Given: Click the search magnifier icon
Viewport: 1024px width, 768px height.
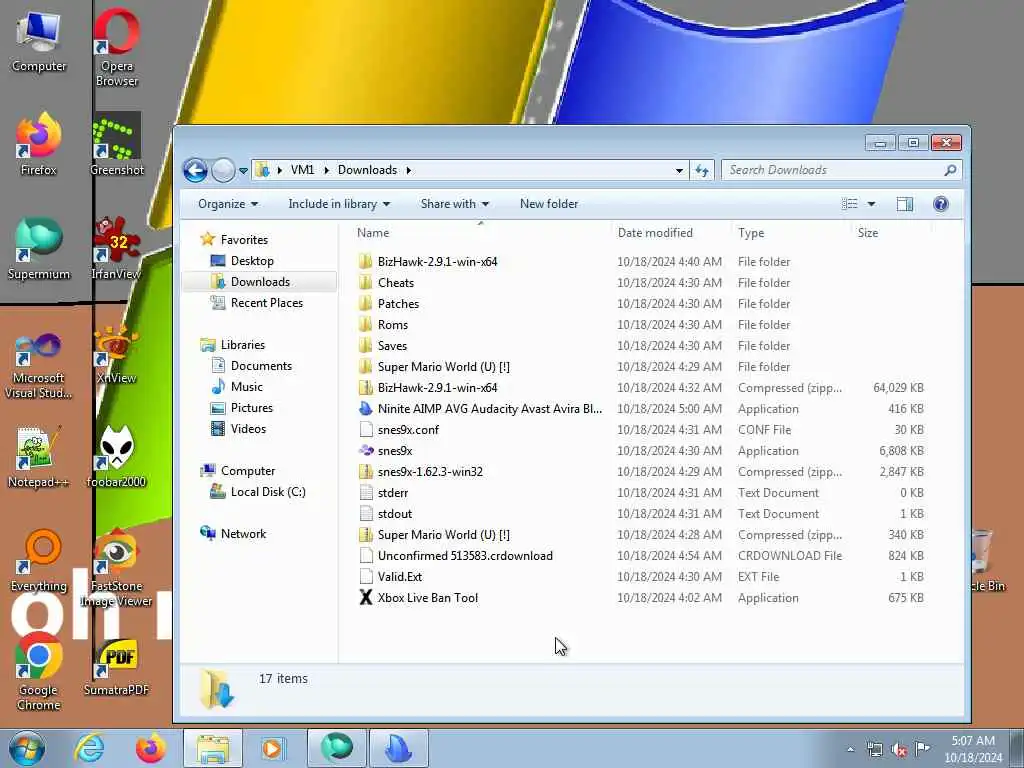Looking at the screenshot, I should click(x=950, y=170).
